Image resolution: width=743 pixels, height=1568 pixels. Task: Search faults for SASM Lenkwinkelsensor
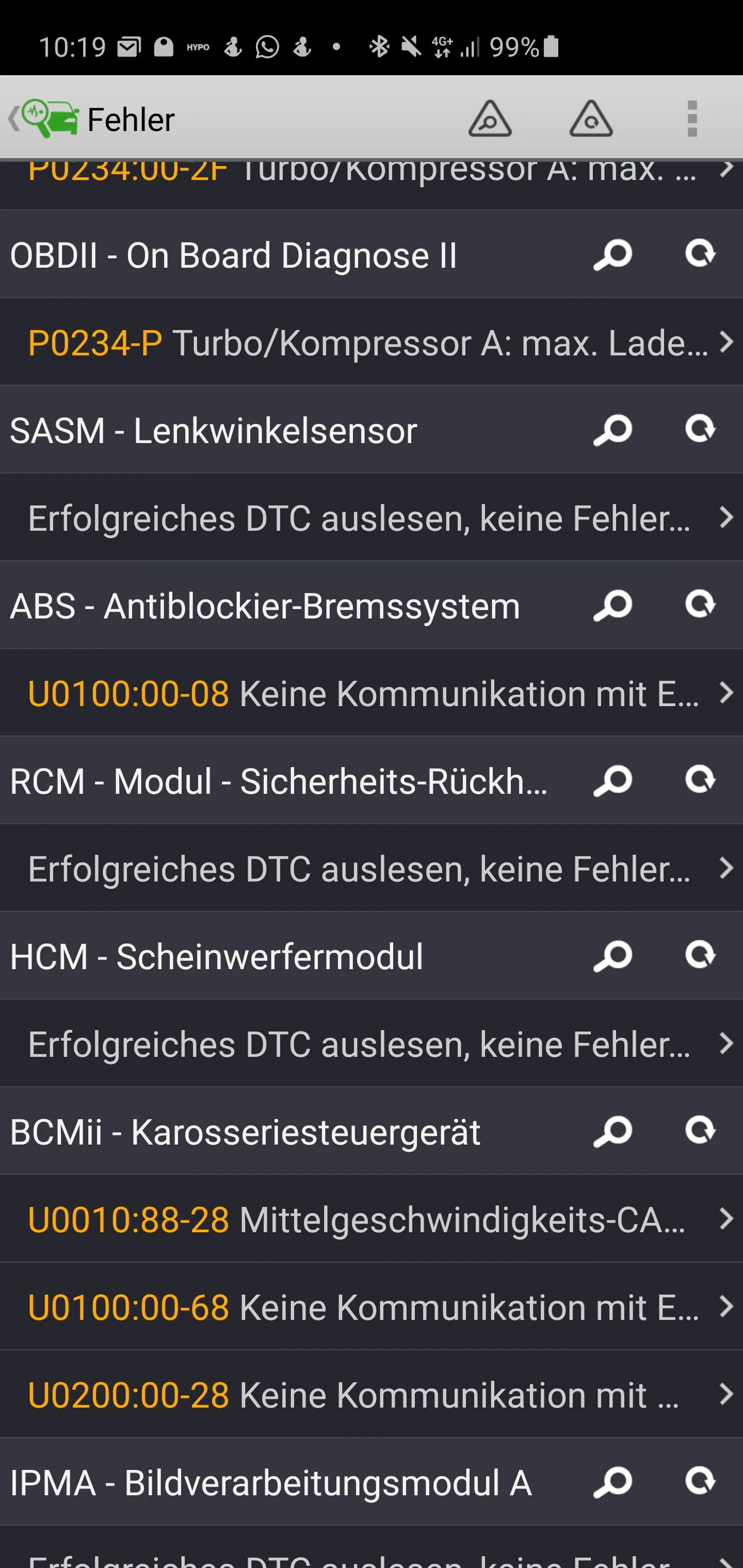pos(612,430)
